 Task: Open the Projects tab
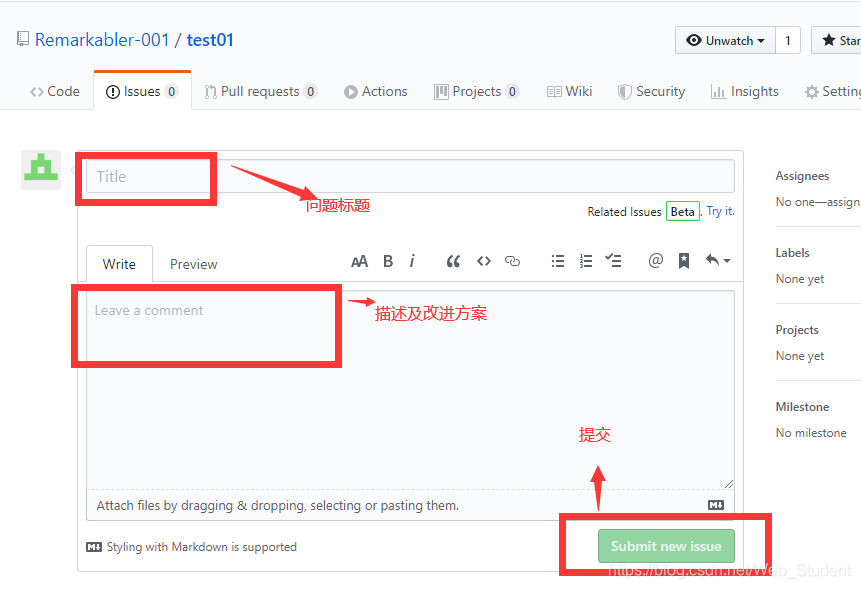pyautogui.click(x=477, y=91)
